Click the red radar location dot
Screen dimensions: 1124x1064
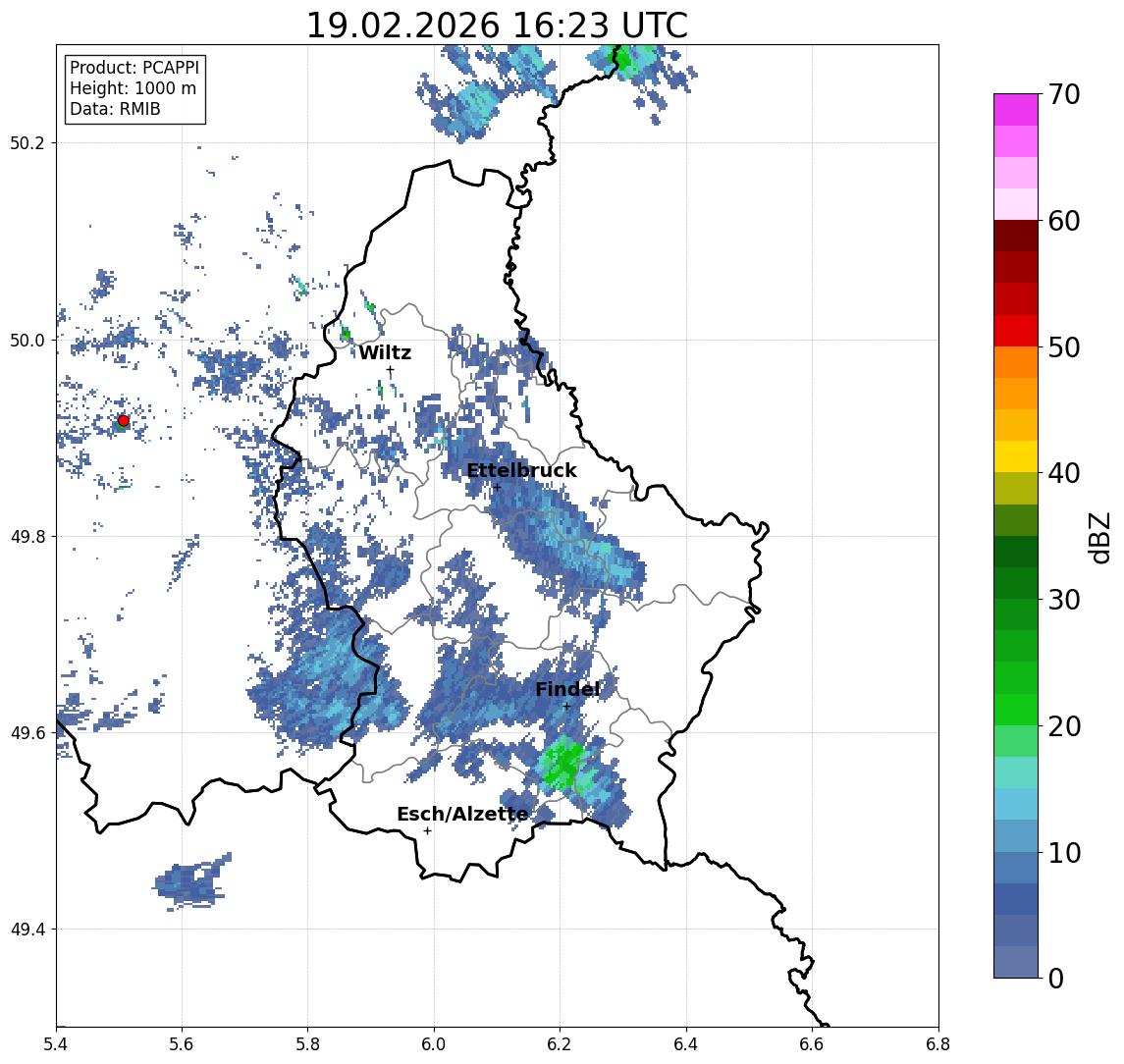(124, 421)
